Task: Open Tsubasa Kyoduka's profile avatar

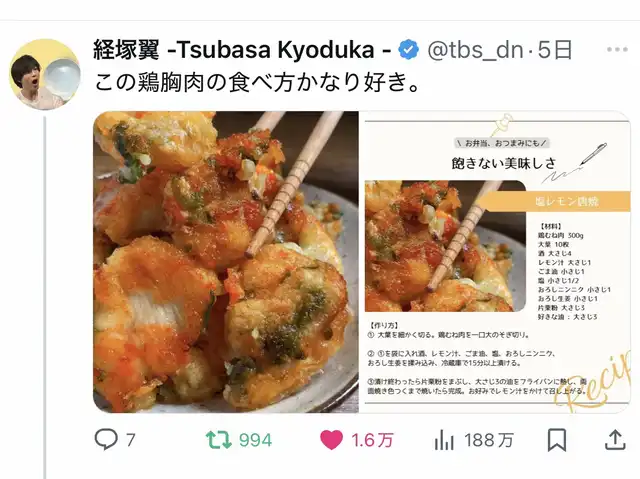Action: pyautogui.click(x=44, y=74)
